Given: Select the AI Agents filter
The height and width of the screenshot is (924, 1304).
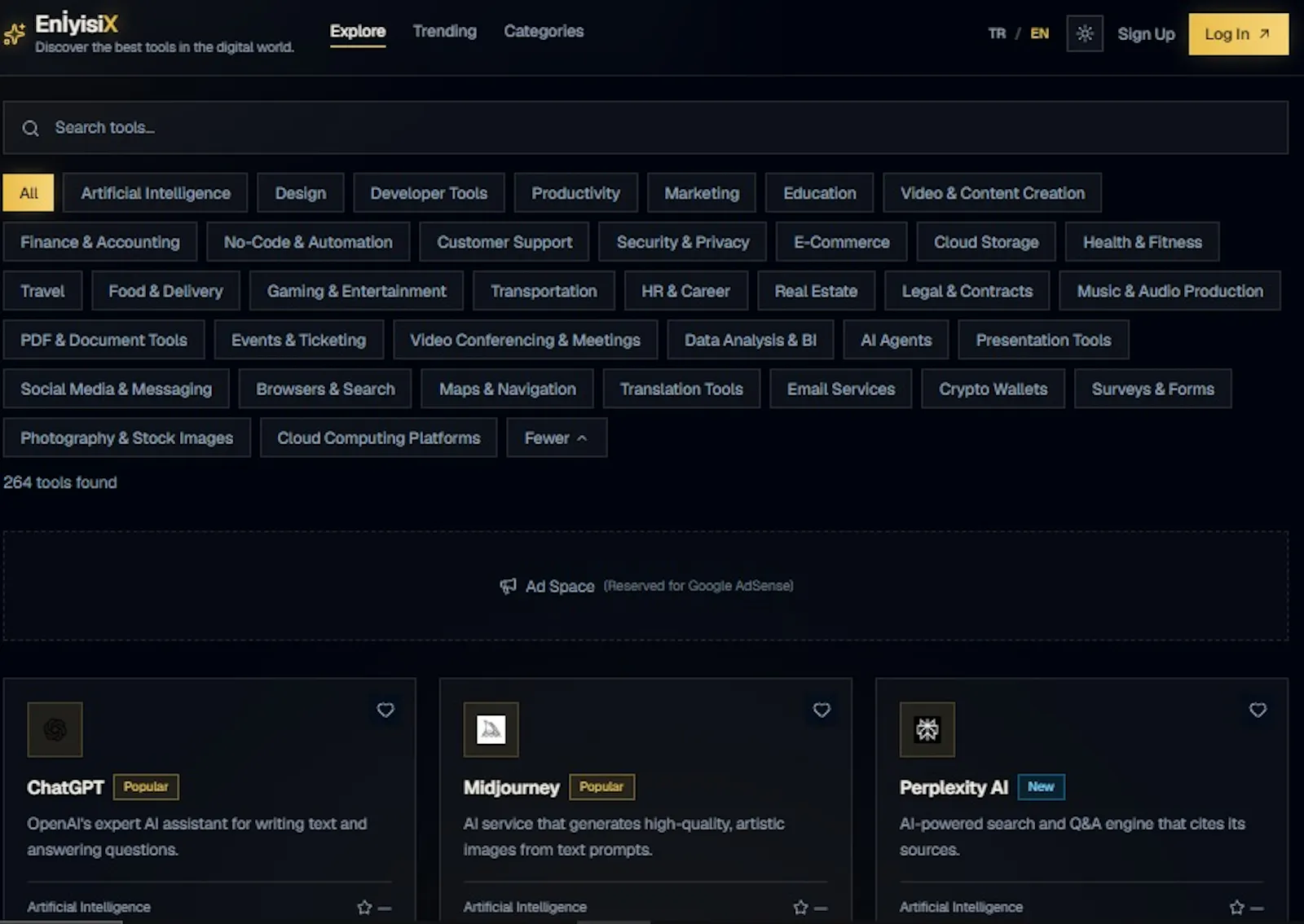Looking at the screenshot, I should (896, 340).
